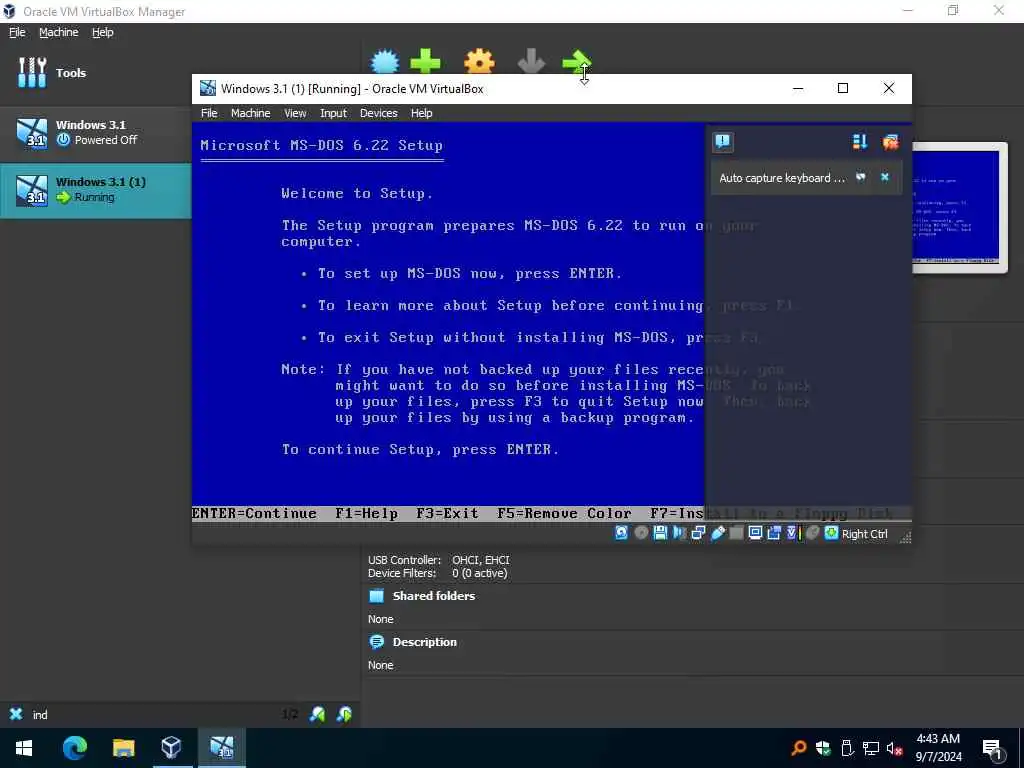Click the floppy disk status icon
This screenshot has width=1024, height=768.
(x=660, y=533)
